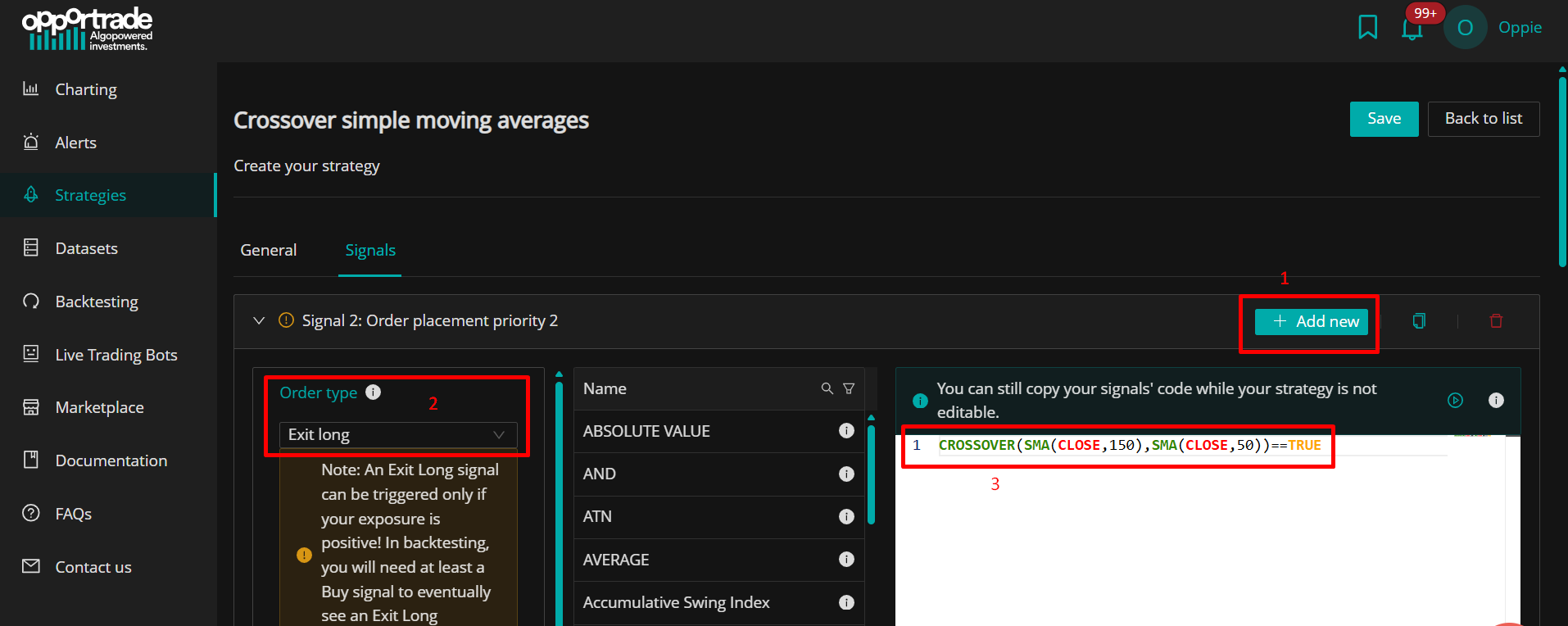
Task: Click info icon beside code editor play button
Action: (1496, 400)
